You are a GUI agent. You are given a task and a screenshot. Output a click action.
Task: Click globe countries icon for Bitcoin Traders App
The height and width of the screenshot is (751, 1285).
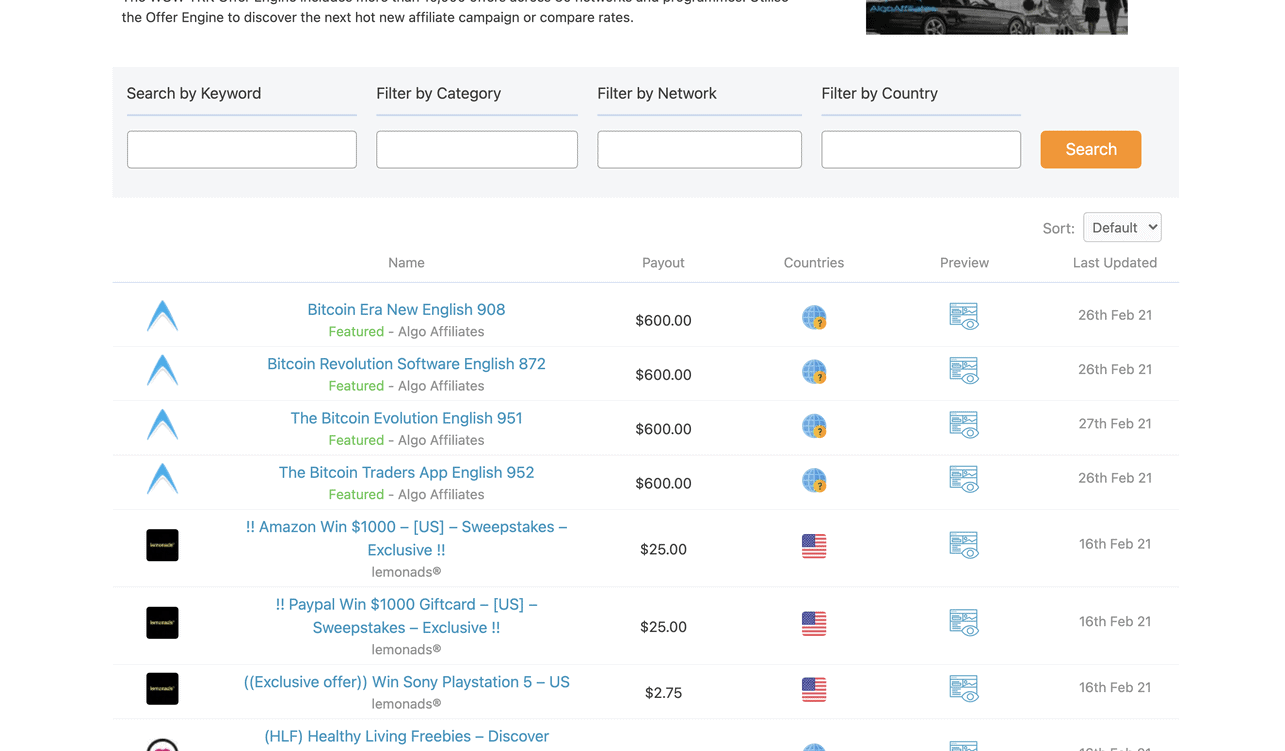[814, 480]
